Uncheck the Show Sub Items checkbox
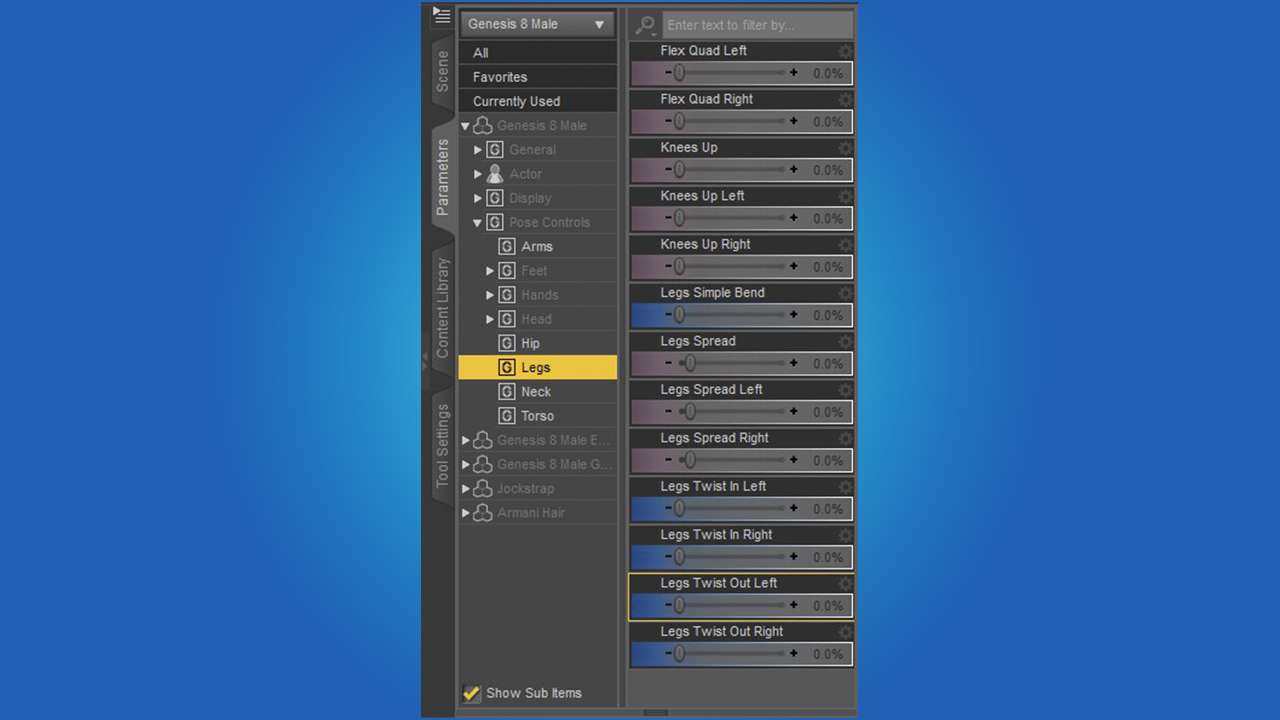 coord(471,693)
